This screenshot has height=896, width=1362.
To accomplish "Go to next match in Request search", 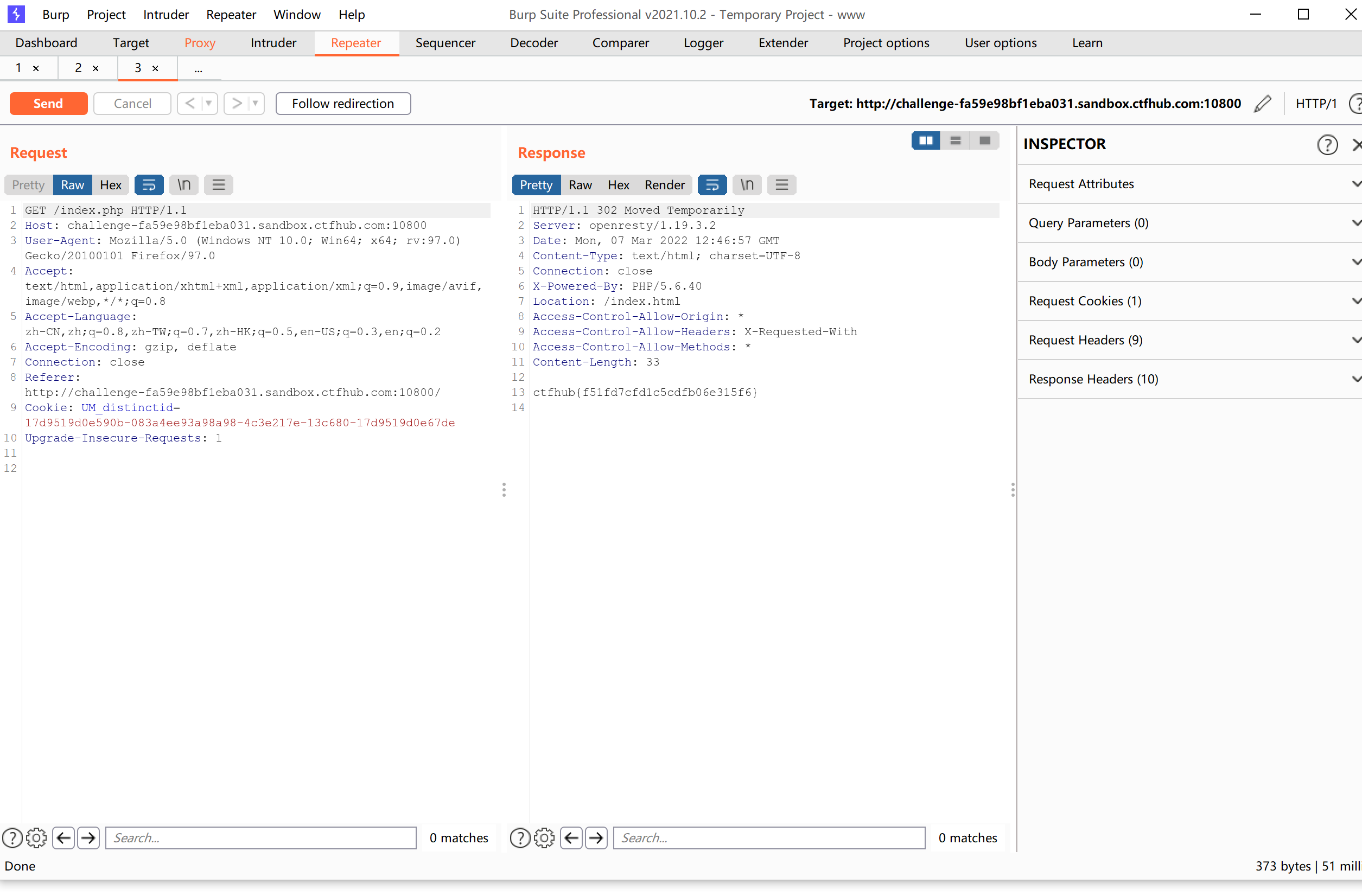I will (x=88, y=838).
